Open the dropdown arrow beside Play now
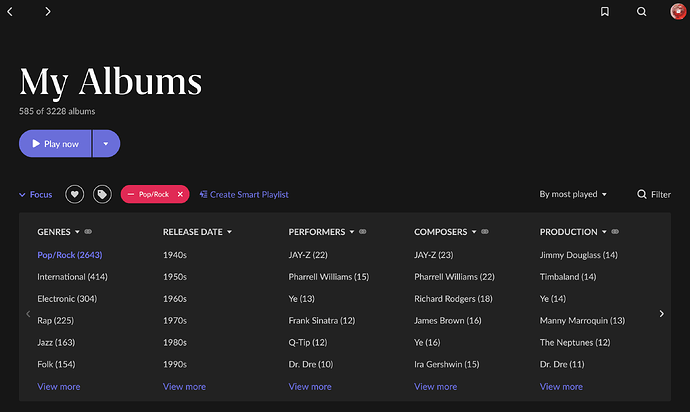 tap(106, 143)
